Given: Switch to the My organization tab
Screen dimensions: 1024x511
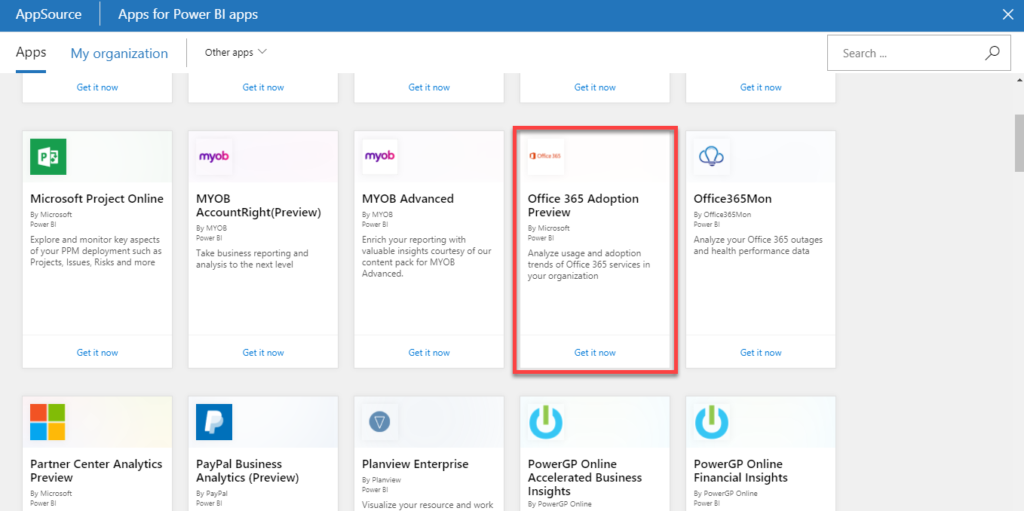Looking at the screenshot, I should tap(120, 54).
